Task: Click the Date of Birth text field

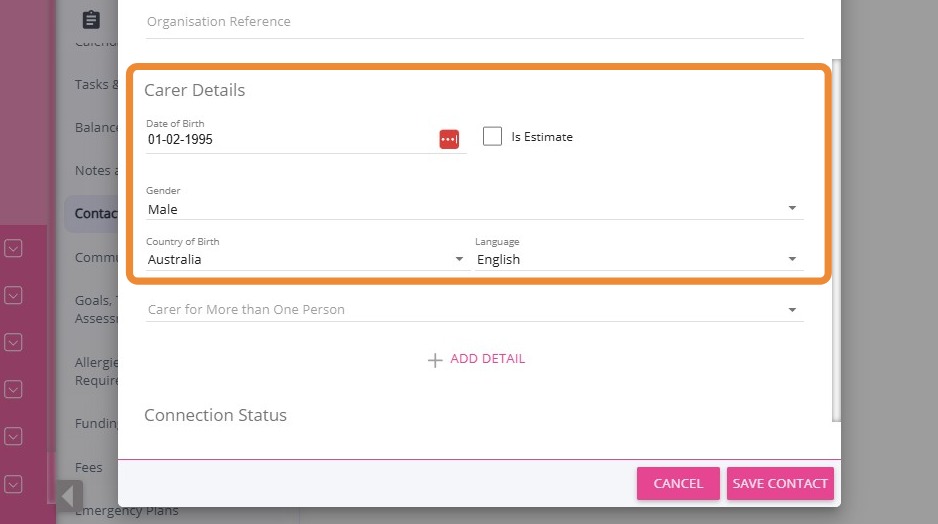Action: [x=290, y=140]
